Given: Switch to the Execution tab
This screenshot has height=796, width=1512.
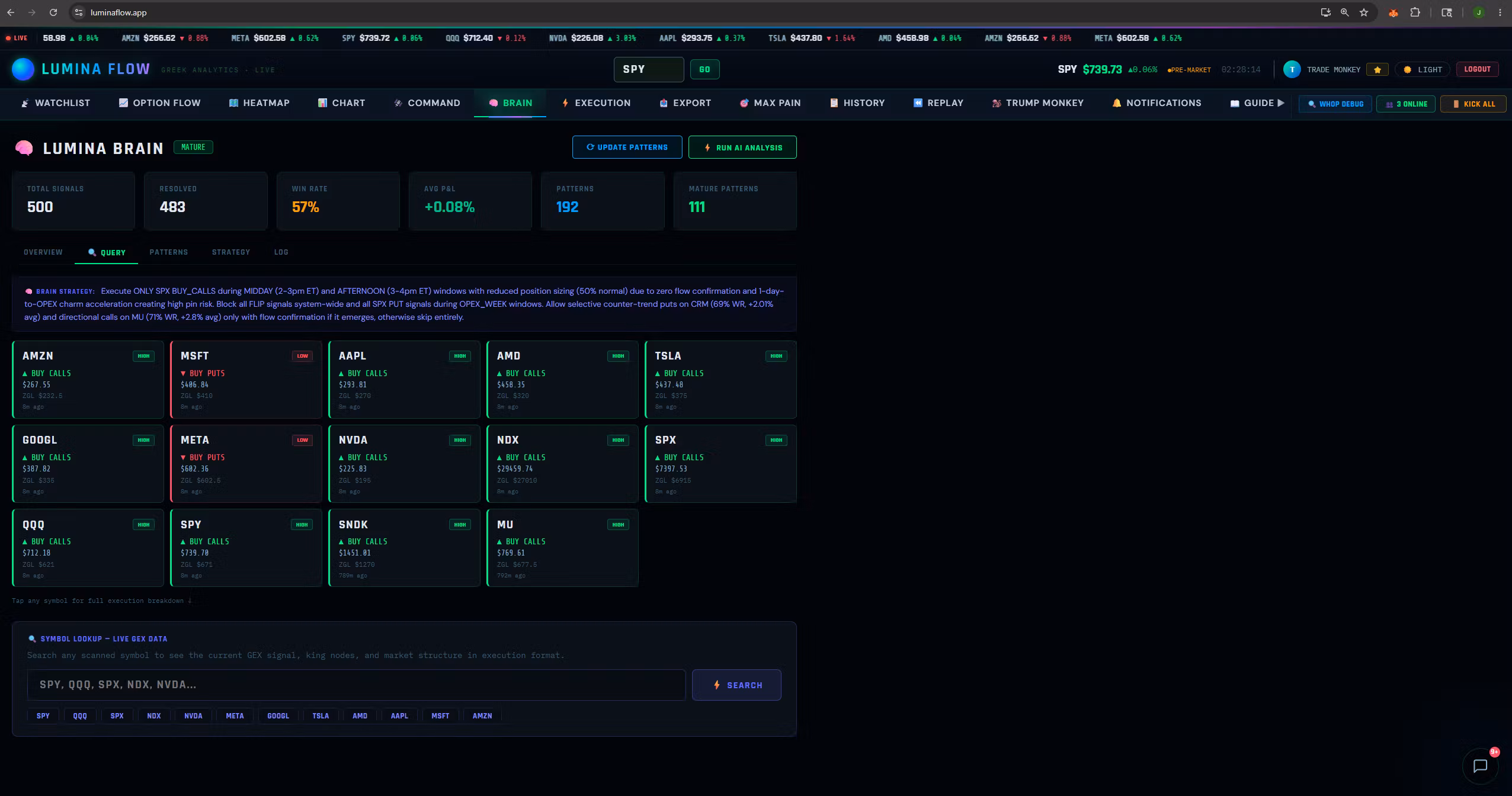Looking at the screenshot, I should pos(596,103).
